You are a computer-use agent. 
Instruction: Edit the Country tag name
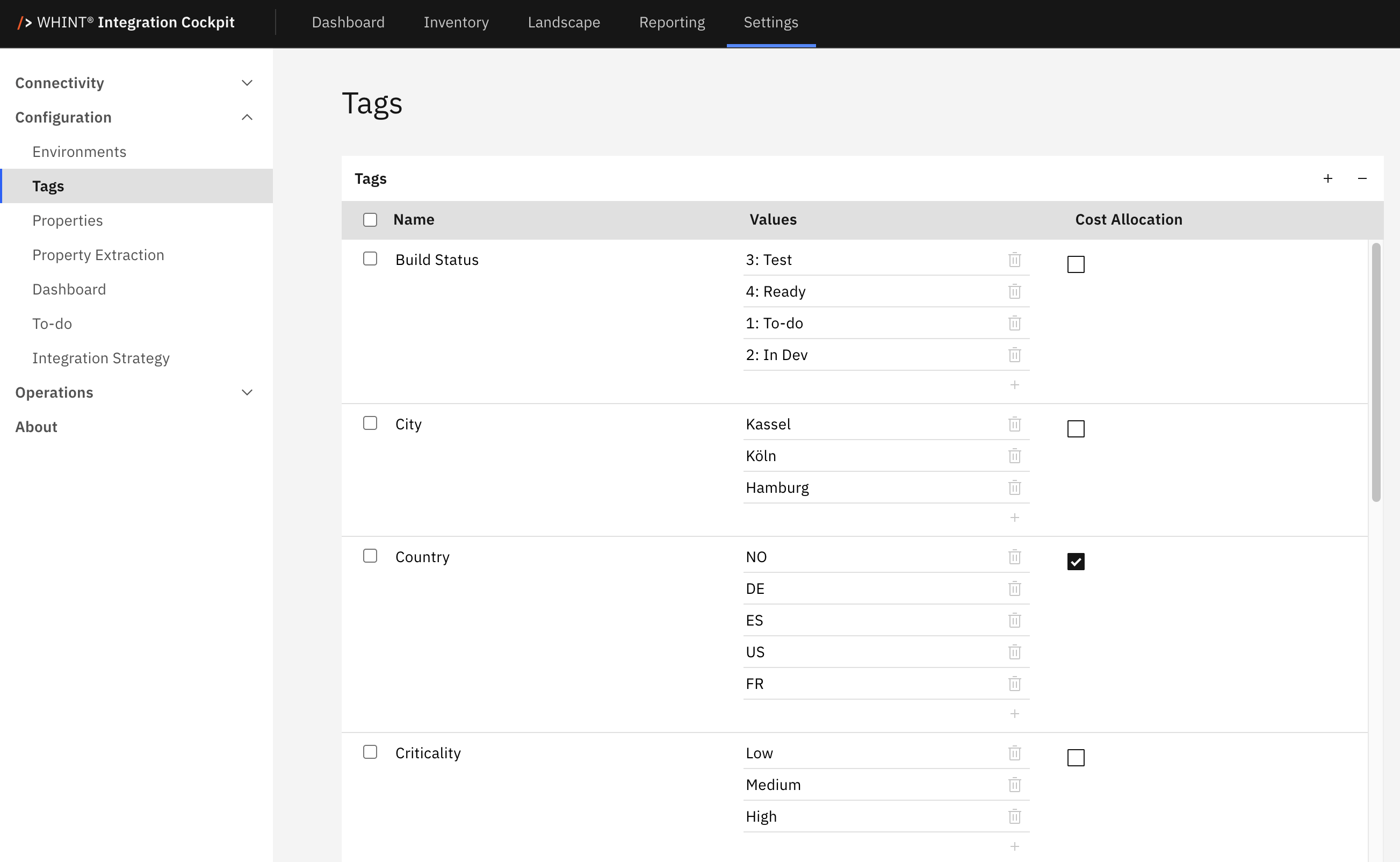pyautogui.click(x=422, y=557)
